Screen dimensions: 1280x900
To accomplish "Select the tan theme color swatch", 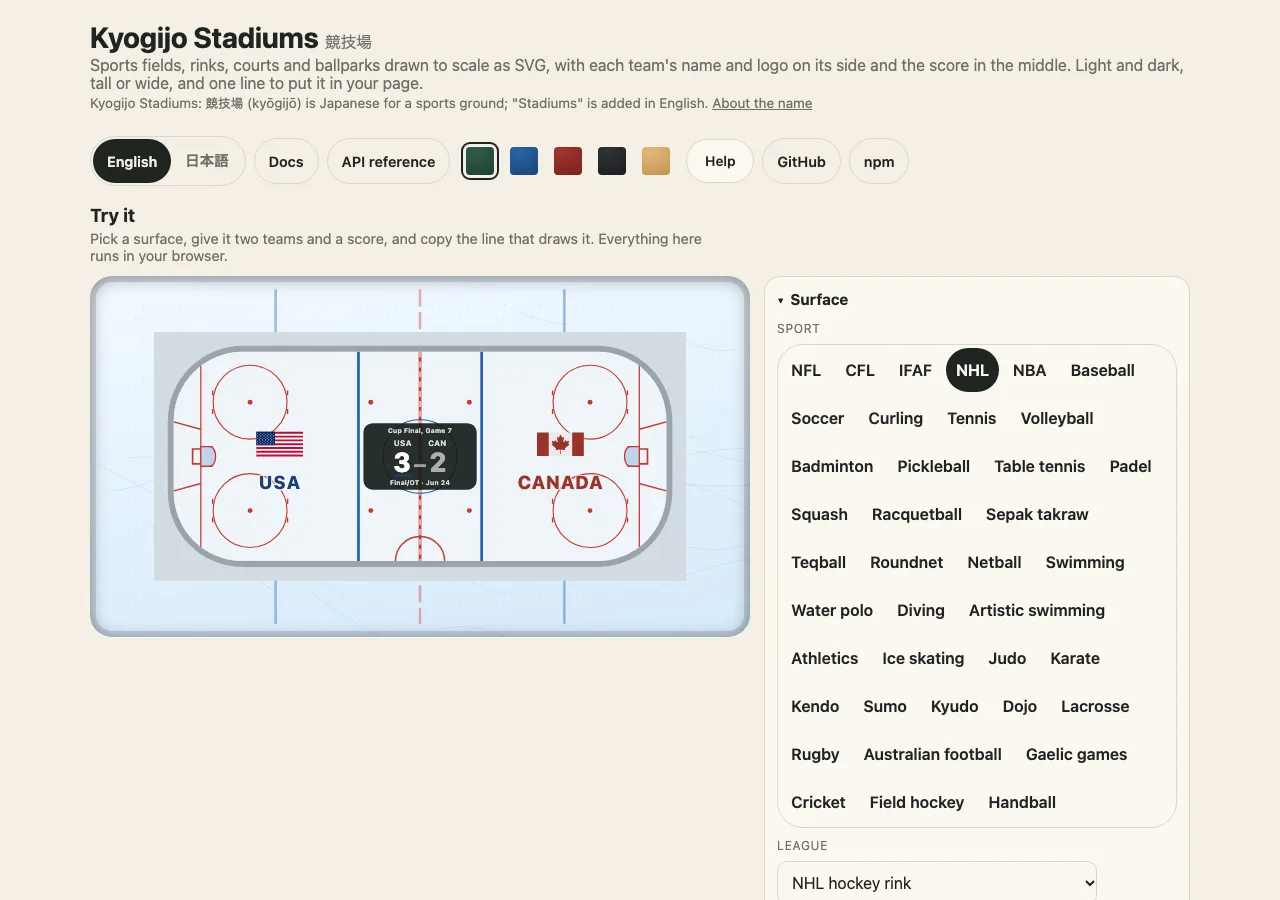I will 656,161.
